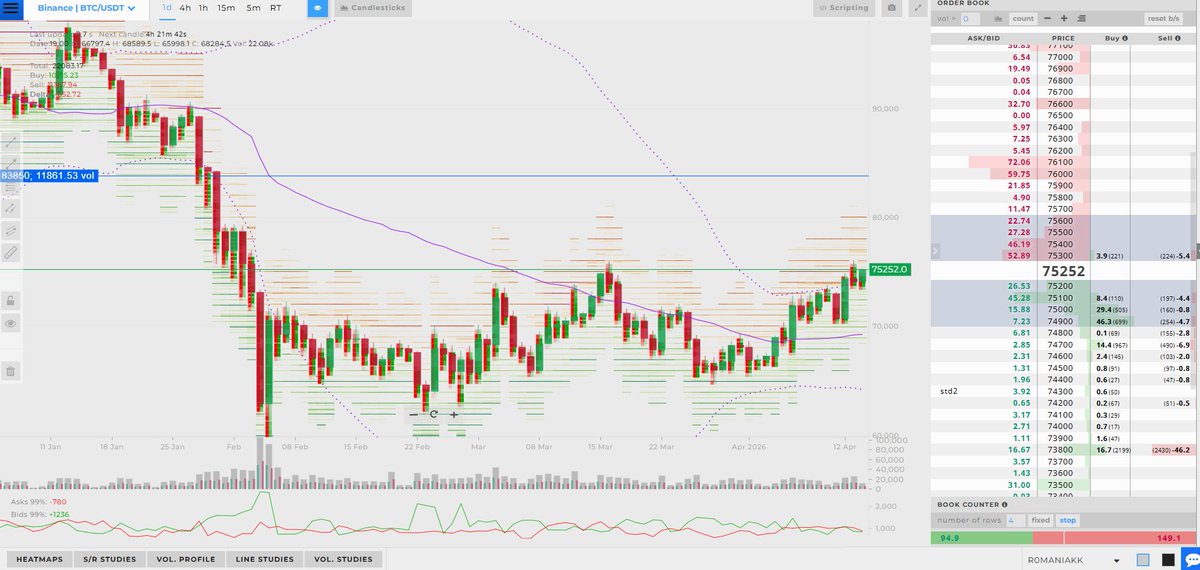Expand chart to fullscreen

(x=916, y=8)
